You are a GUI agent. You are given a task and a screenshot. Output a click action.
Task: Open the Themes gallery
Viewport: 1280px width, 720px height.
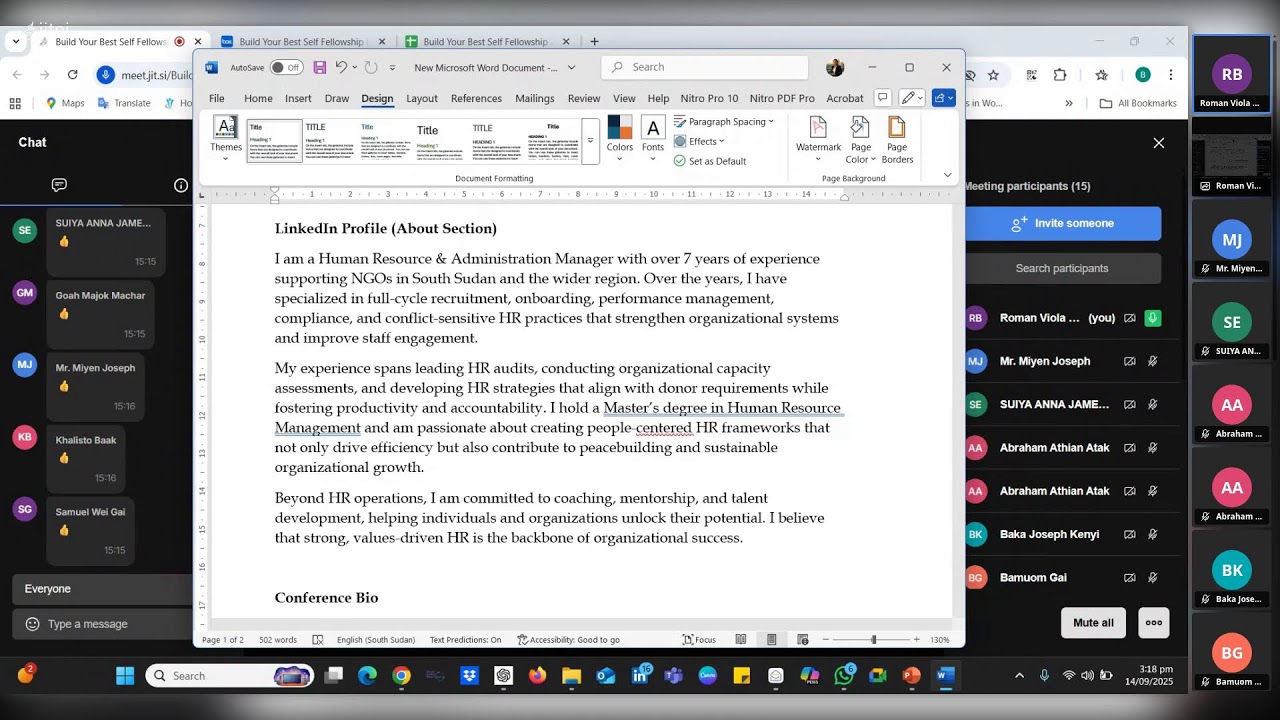click(x=226, y=139)
